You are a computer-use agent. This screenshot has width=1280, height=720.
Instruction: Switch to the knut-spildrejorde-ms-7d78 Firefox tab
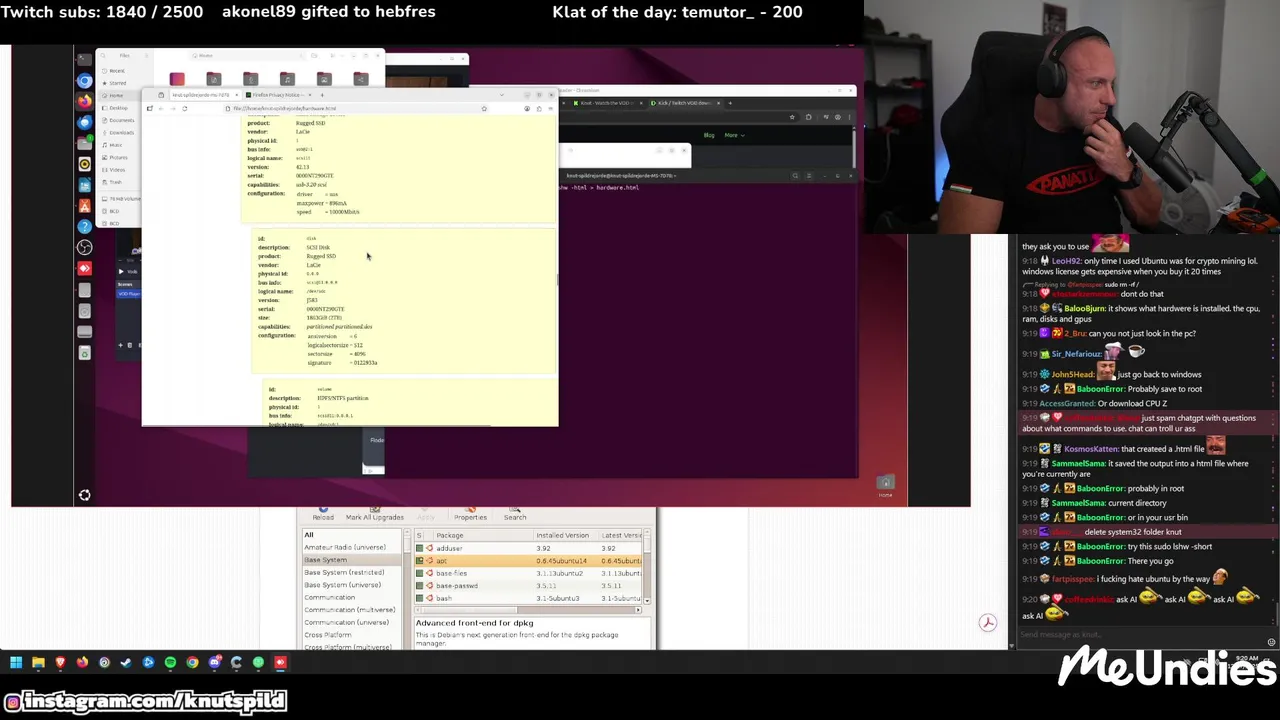tap(206, 95)
